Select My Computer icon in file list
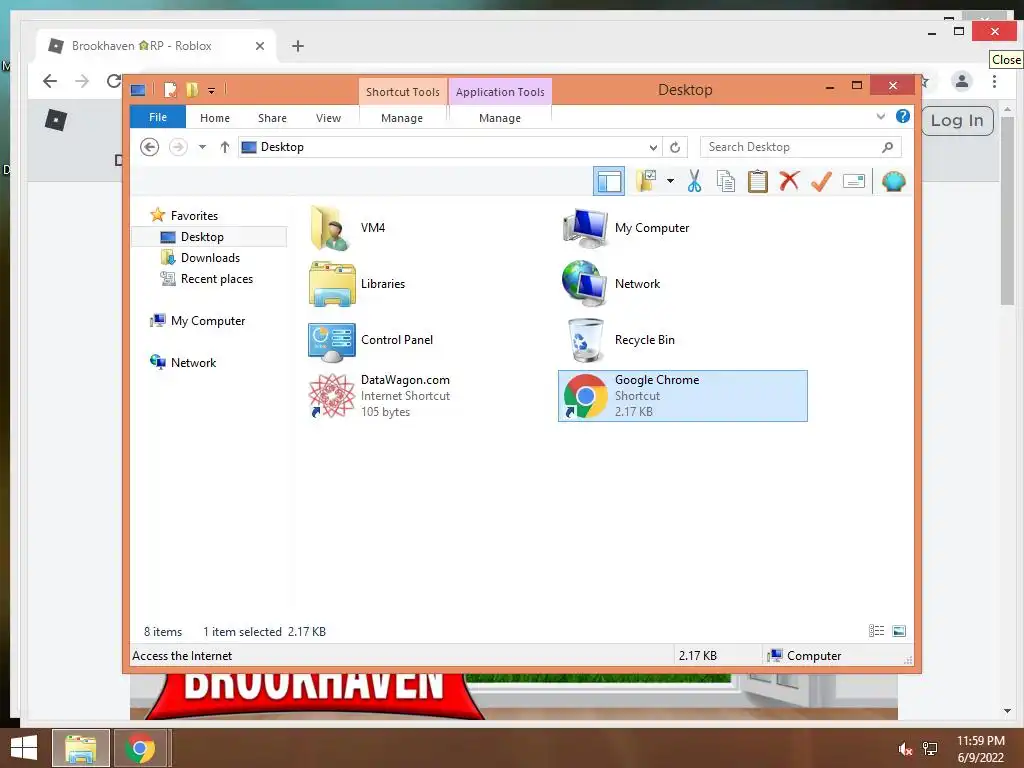 (586, 228)
